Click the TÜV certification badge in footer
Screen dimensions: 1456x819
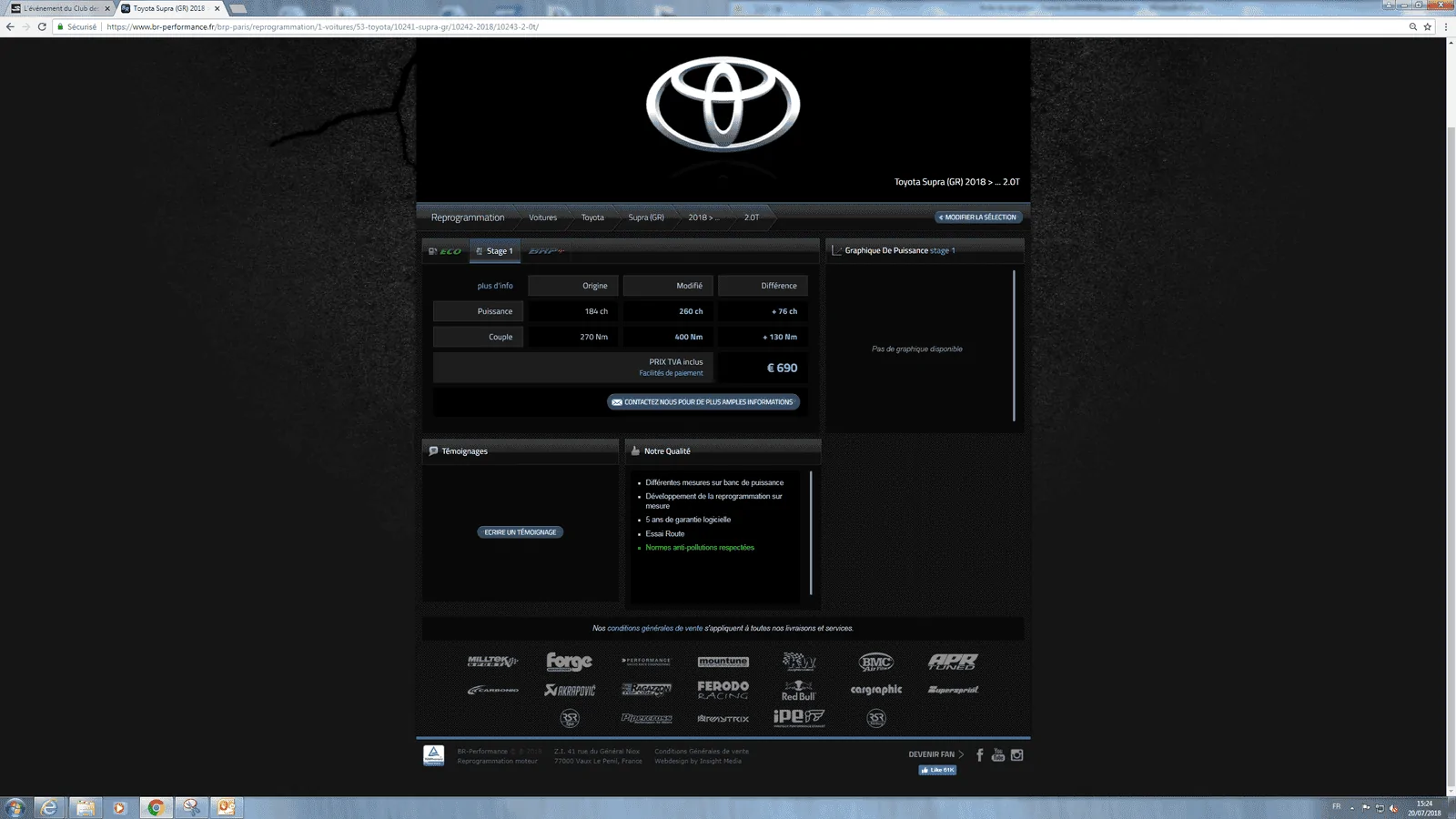434,755
